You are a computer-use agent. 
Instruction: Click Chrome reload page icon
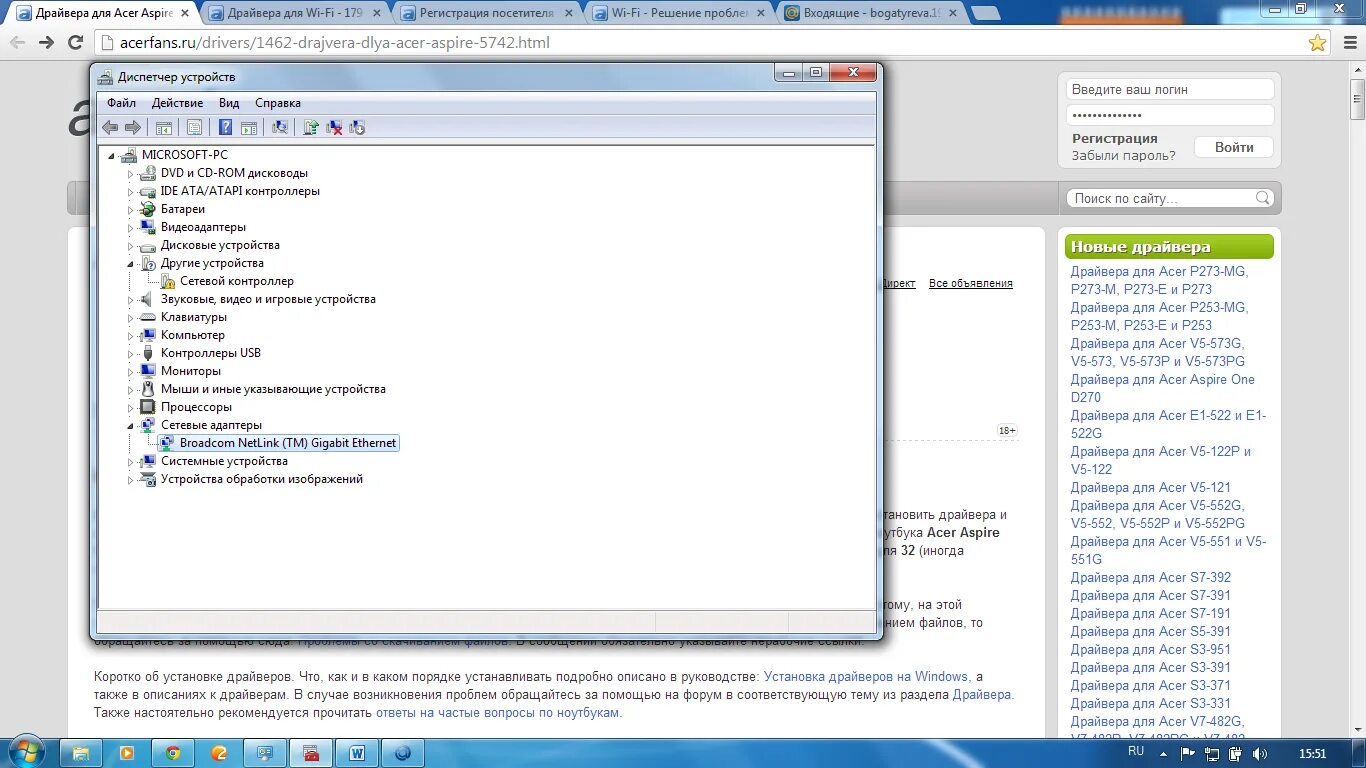pos(75,43)
